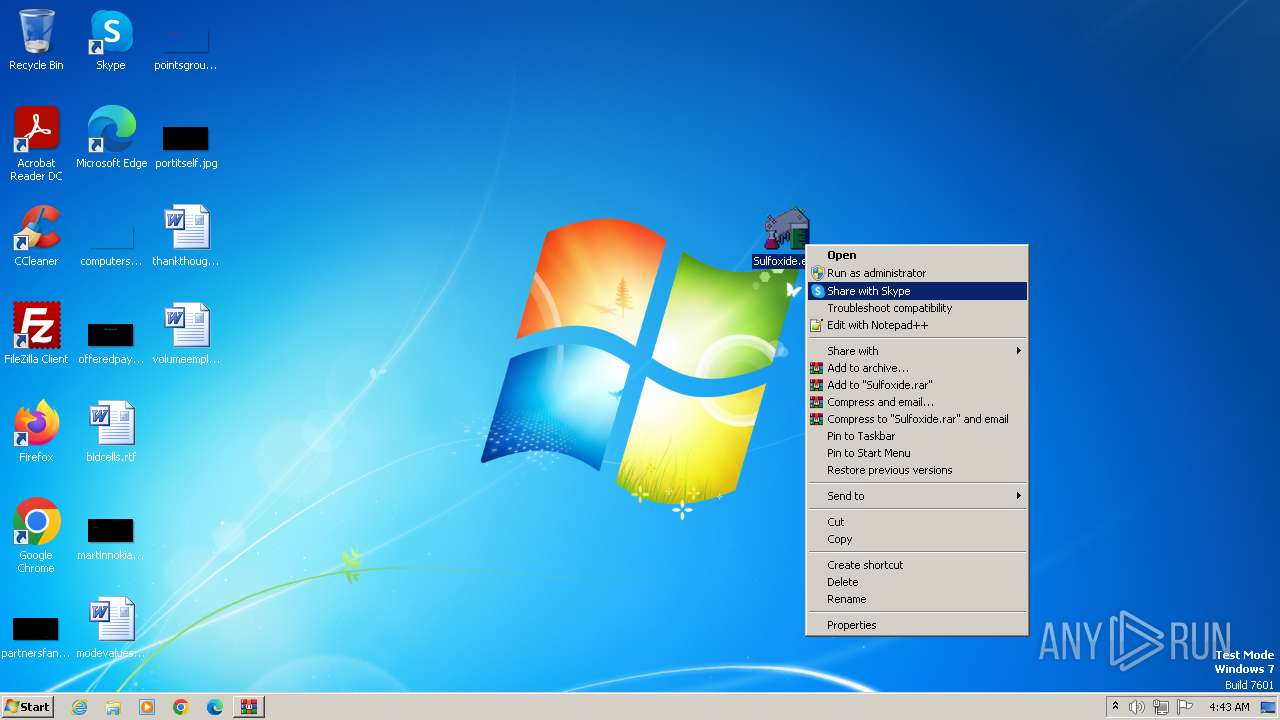Select the Acrobat Reader DC shortcut
The image size is (1280, 720).
tap(37, 144)
